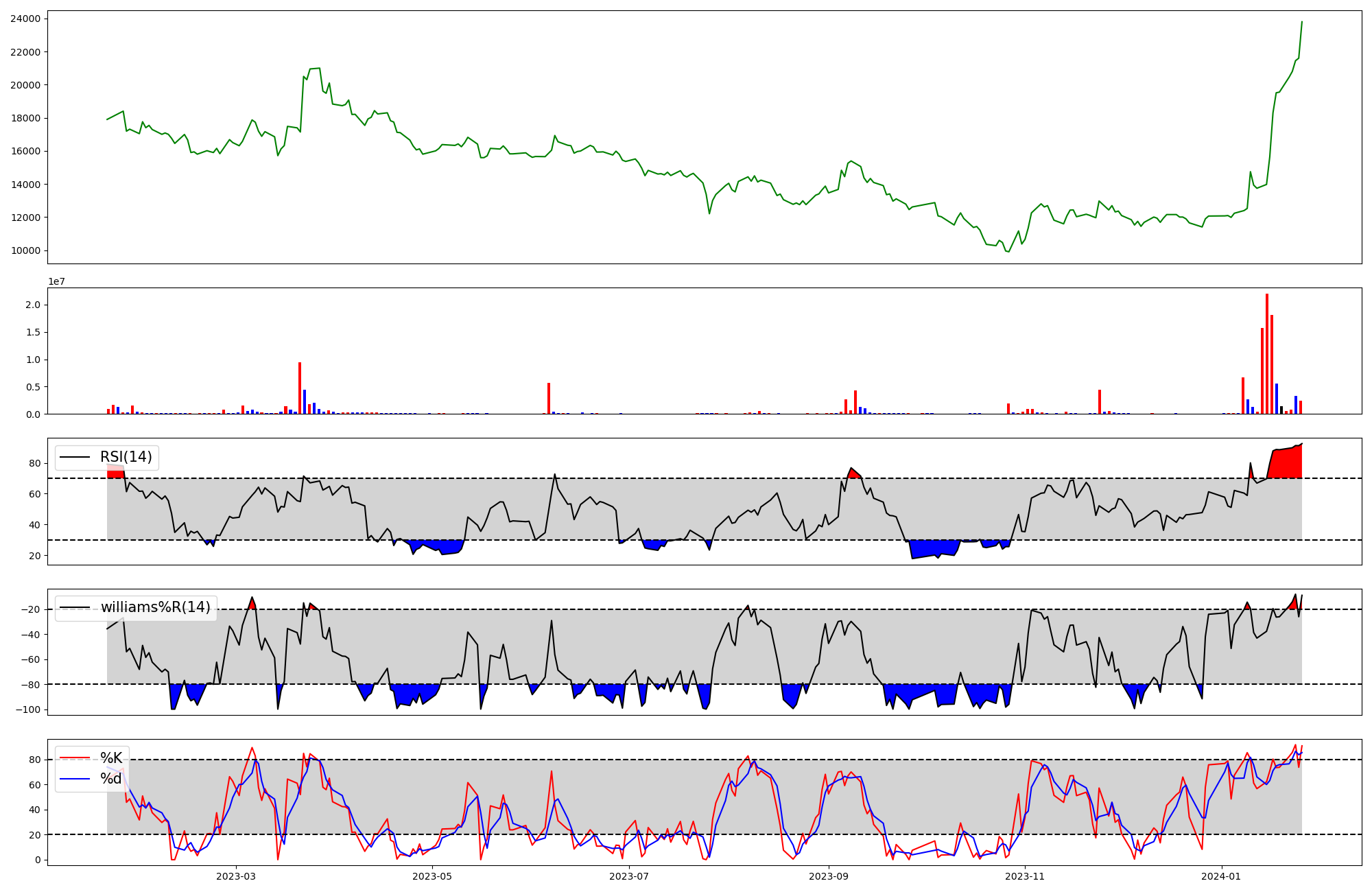Click the final peak of green price line
The image size is (1372, 892).
pyautogui.click(x=1301, y=23)
